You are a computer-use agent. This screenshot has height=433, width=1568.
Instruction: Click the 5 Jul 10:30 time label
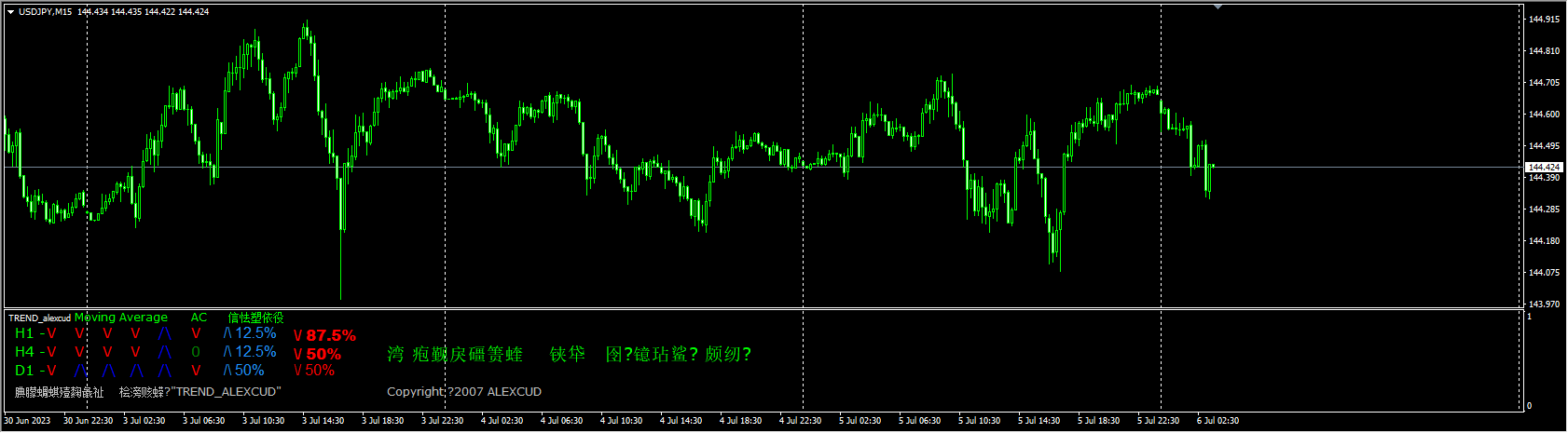pos(979,421)
